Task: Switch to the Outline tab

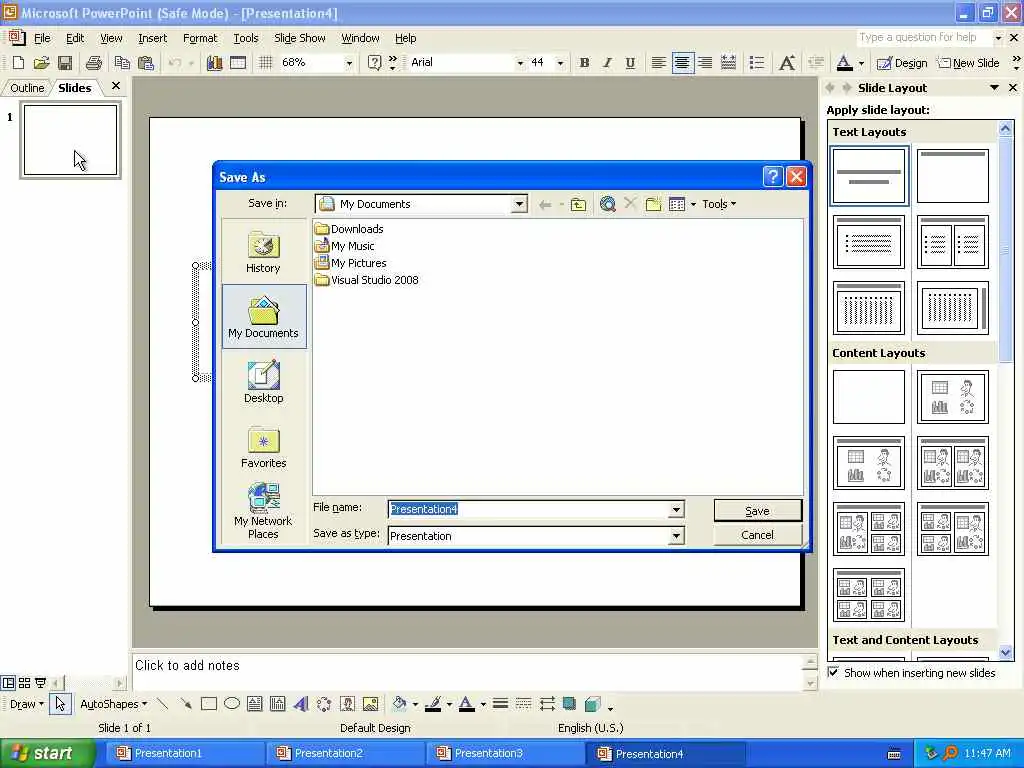Action: click(27, 88)
